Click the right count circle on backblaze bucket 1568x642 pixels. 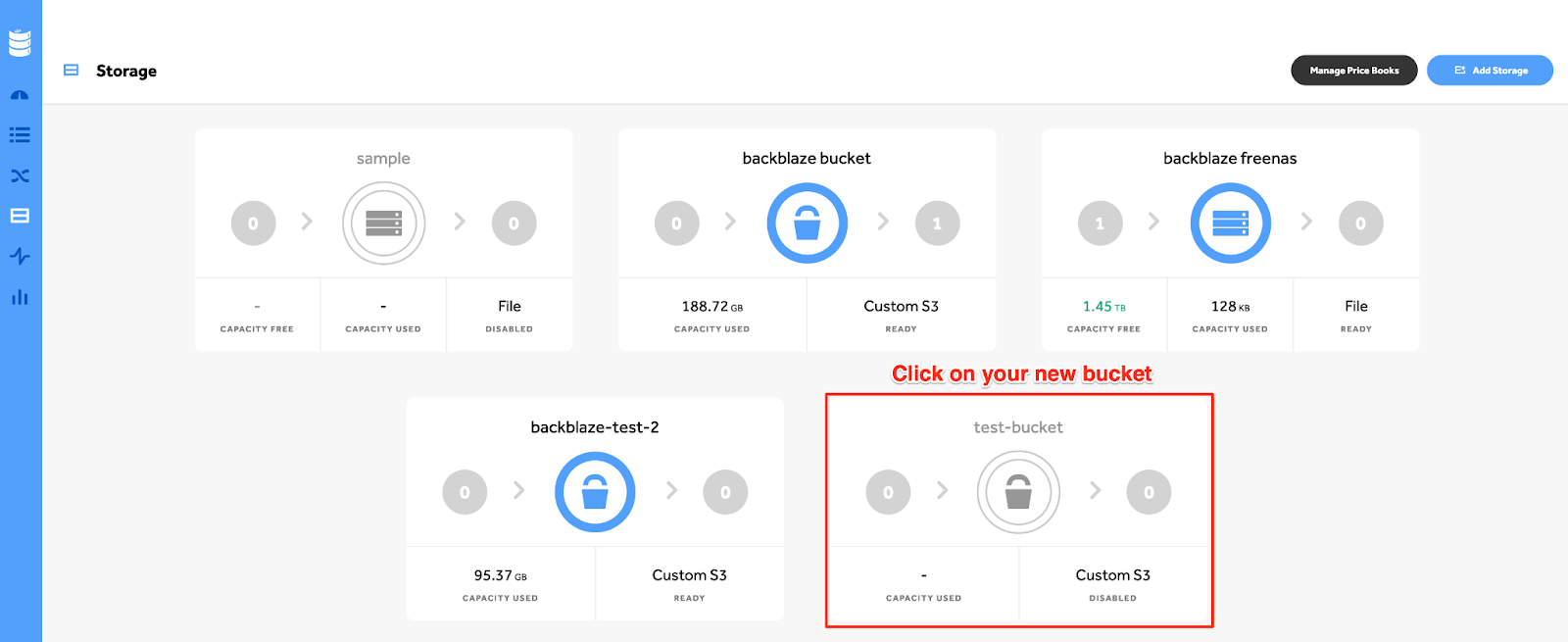click(937, 223)
